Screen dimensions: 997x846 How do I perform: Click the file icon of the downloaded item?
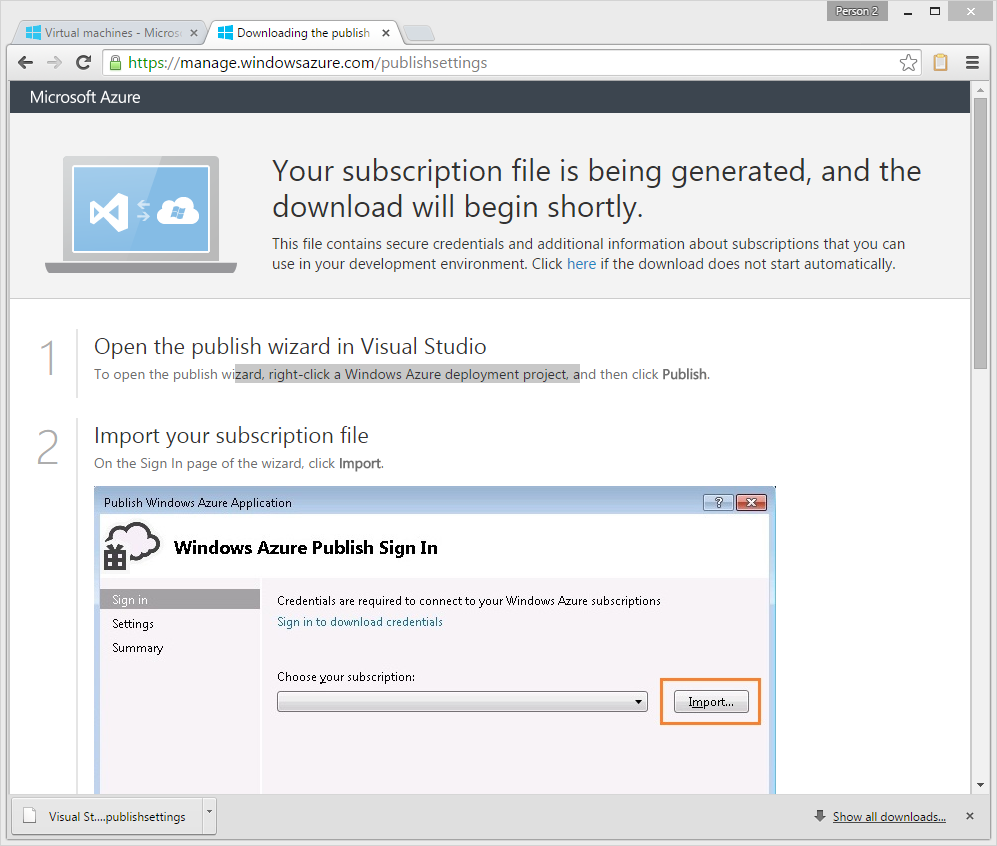[29, 816]
